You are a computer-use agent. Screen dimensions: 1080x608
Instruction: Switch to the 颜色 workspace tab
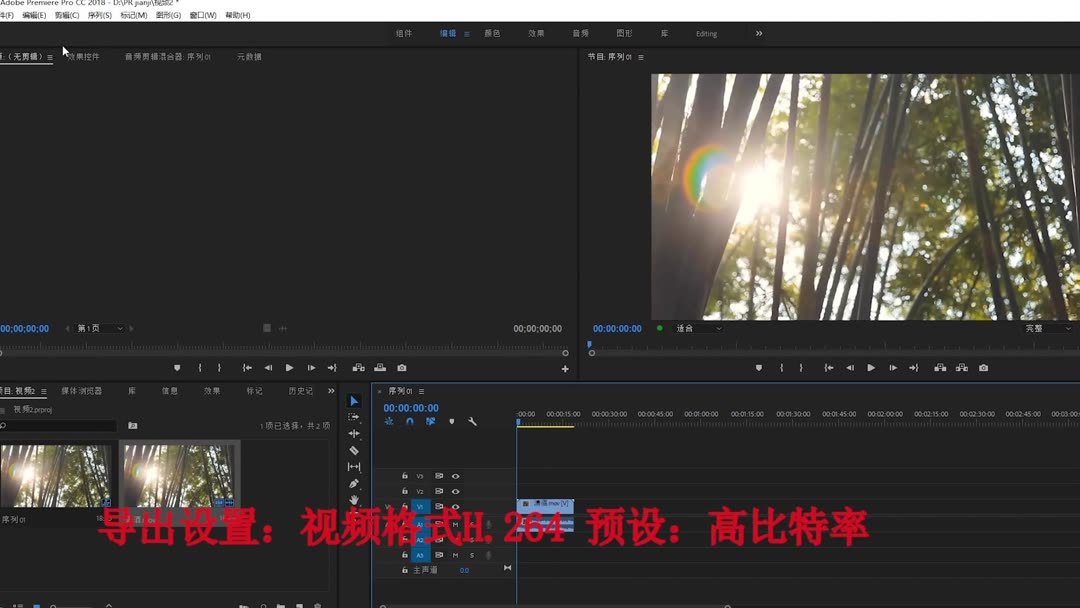[x=492, y=33]
